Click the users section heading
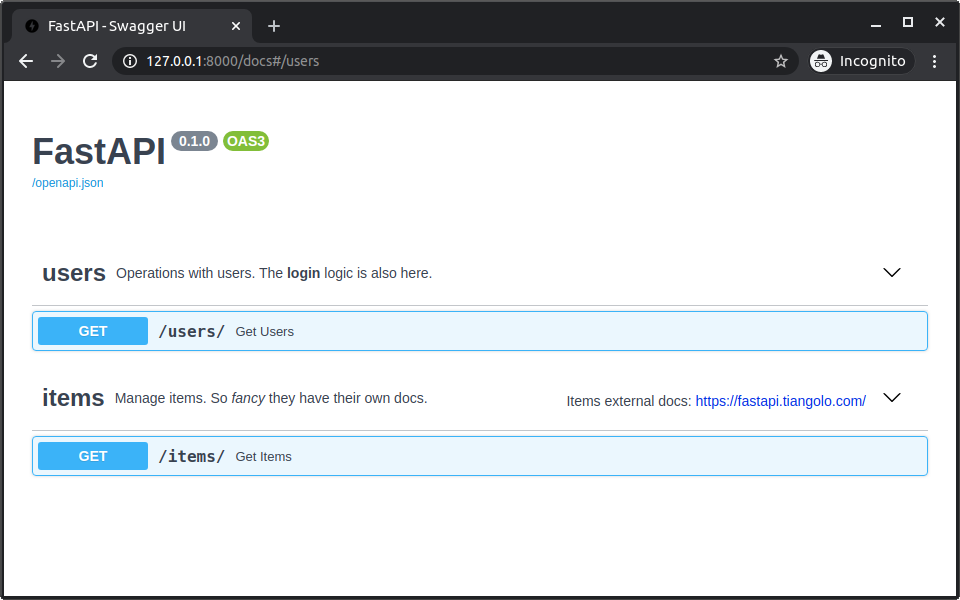The width and height of the screenshot is (960, 600). point(73,272)
